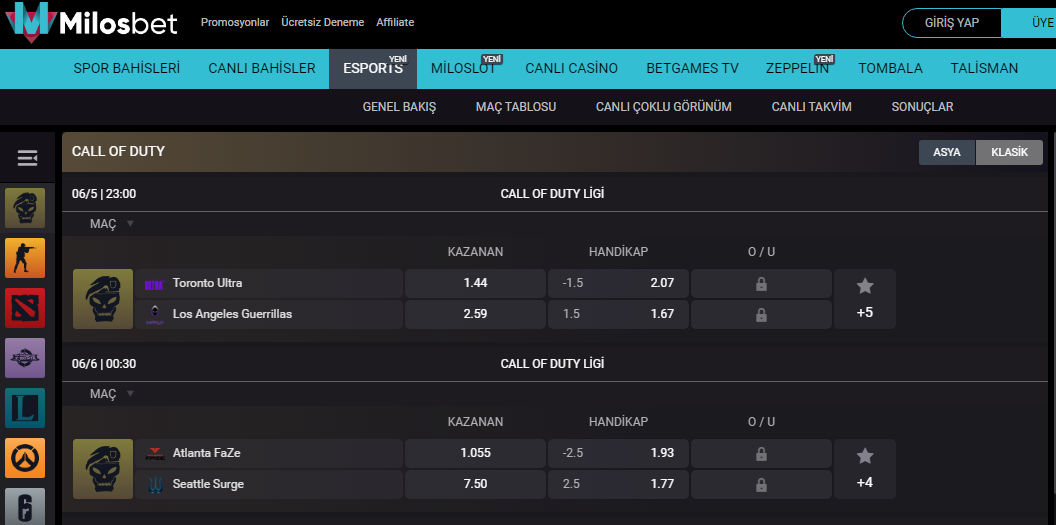Click Seattle Surge team logo
The width and height of the screenshot is (1056, 525).
pyautogui.click(x=154, y=484)
